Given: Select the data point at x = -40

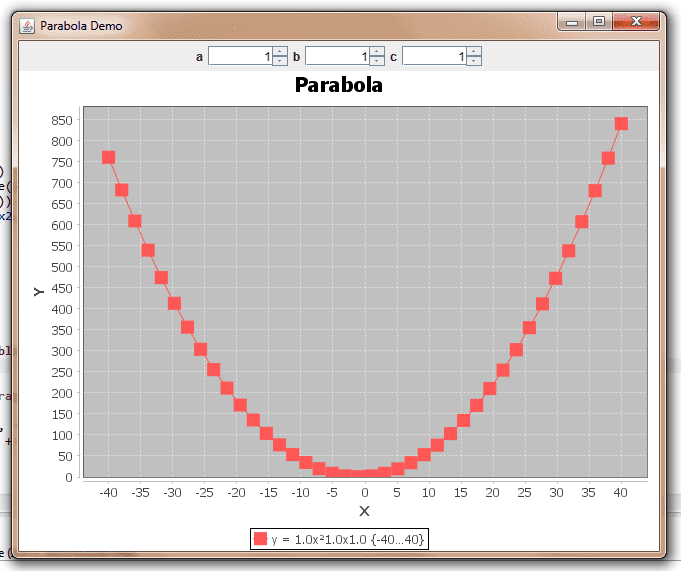Looking at the screenshot, I should [x=108, y=157].
